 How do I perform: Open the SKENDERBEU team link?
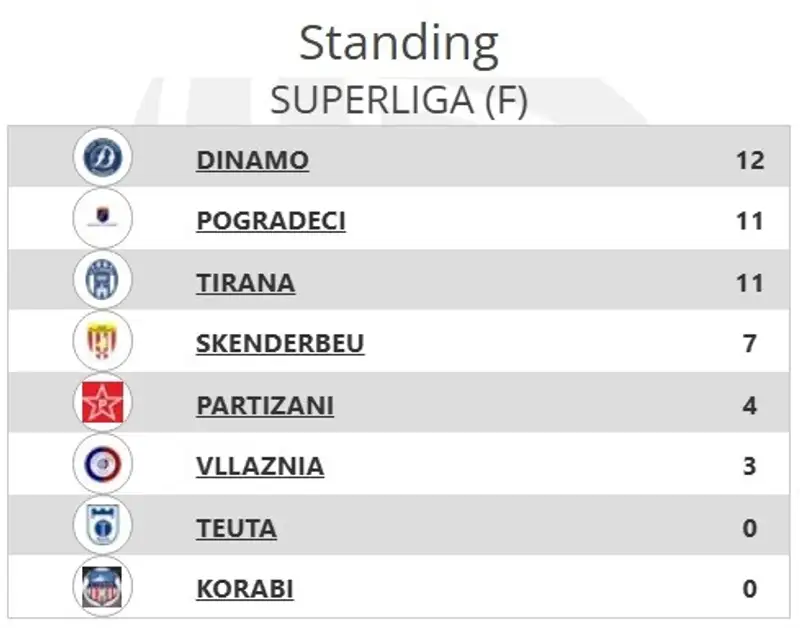click(x=280, y=344)
